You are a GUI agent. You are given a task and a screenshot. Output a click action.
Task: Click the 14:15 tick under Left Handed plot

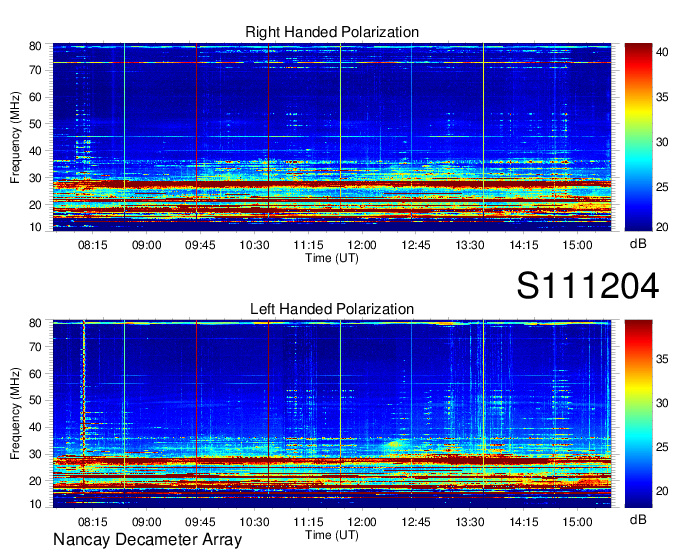[x=523, y=522]
